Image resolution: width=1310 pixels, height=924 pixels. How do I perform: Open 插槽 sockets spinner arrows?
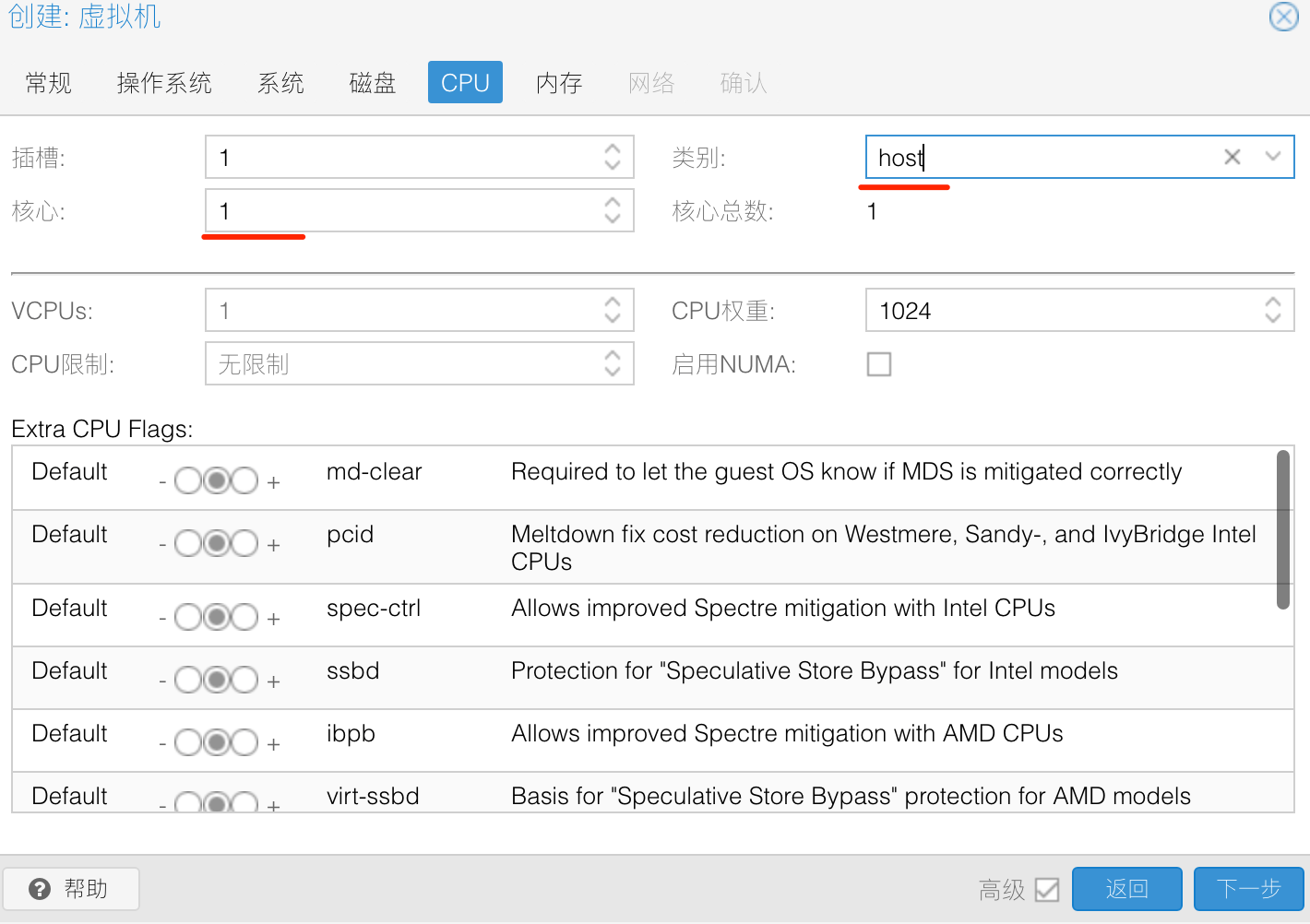(x=613, y=157)
